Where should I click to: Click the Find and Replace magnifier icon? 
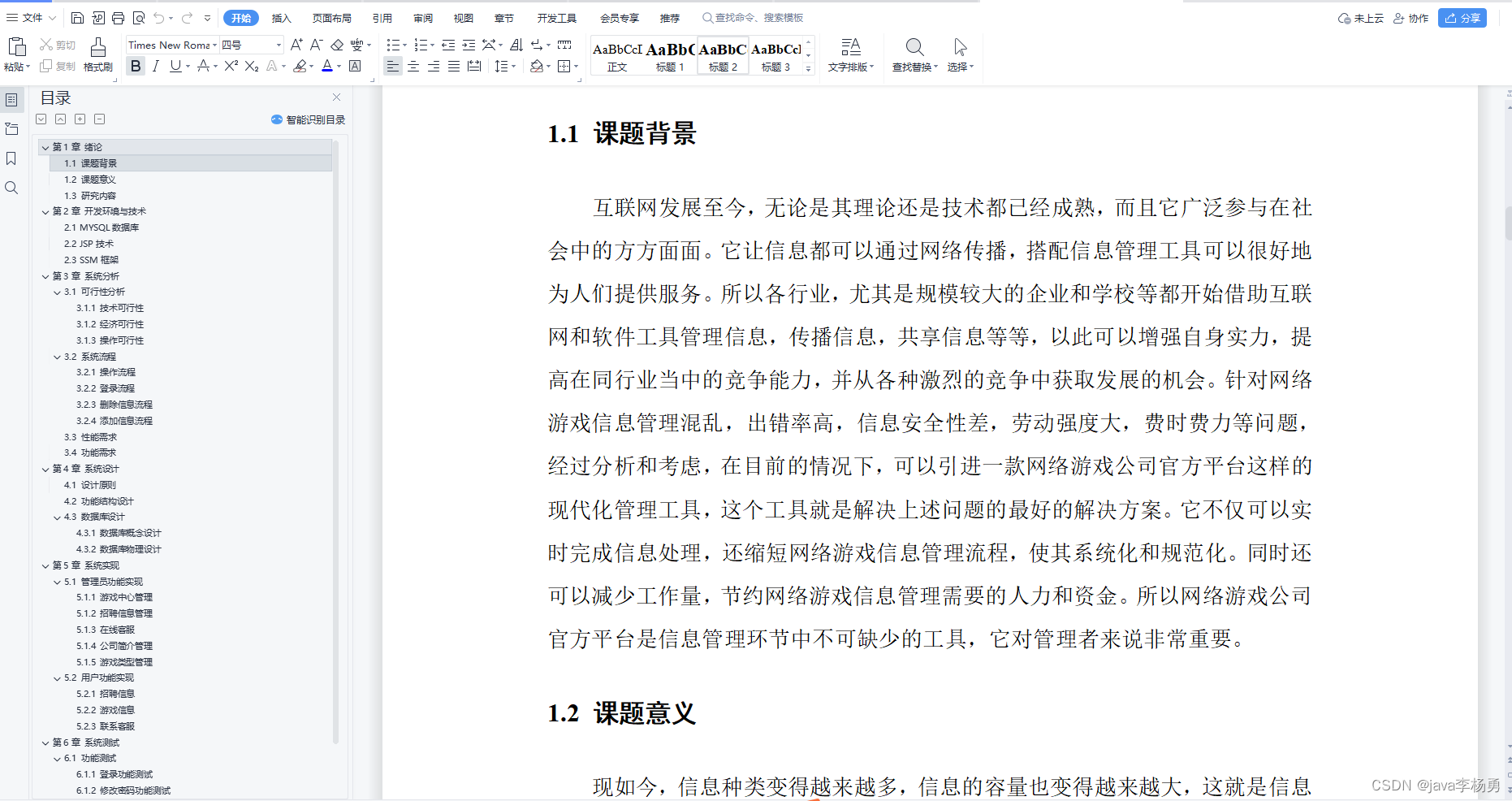click(x=914, y=47)
